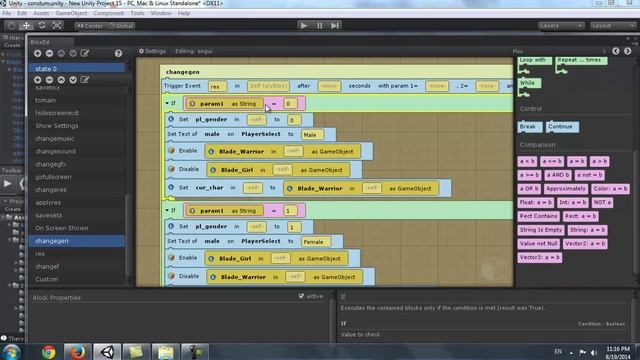Image resolution: width=640 pixels, height=360 pixels.
Task: Toggle the active checkbox in Block Properties
Action: [x=301, y=296]
